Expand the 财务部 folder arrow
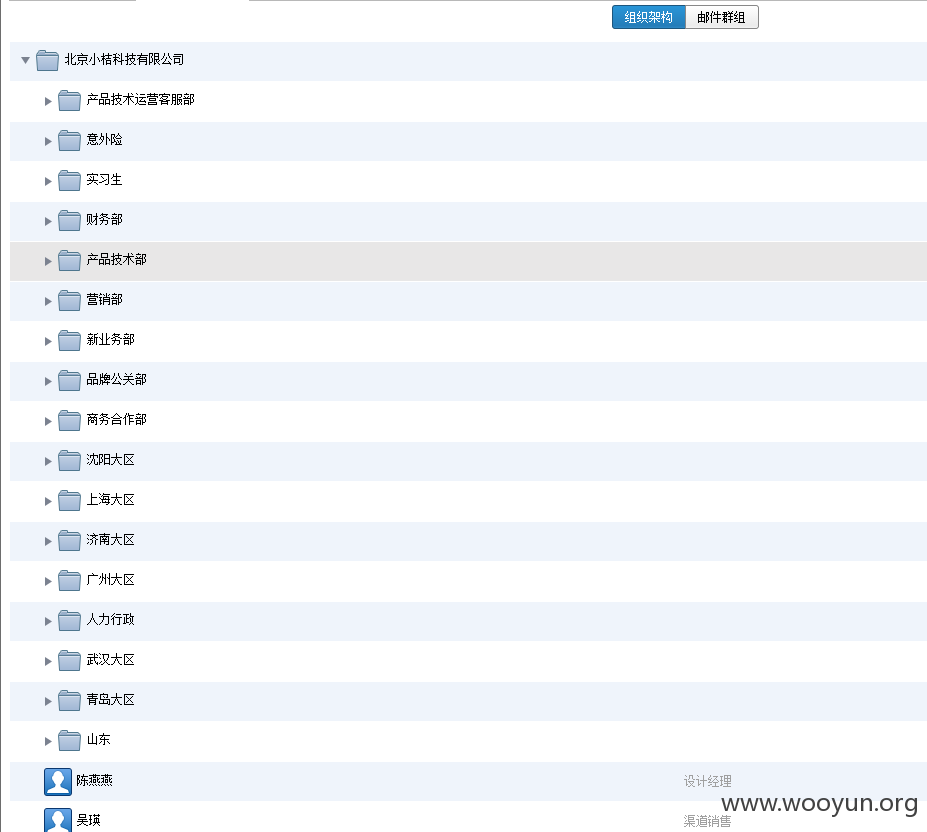927x832 pixels. tap(48, 221)
